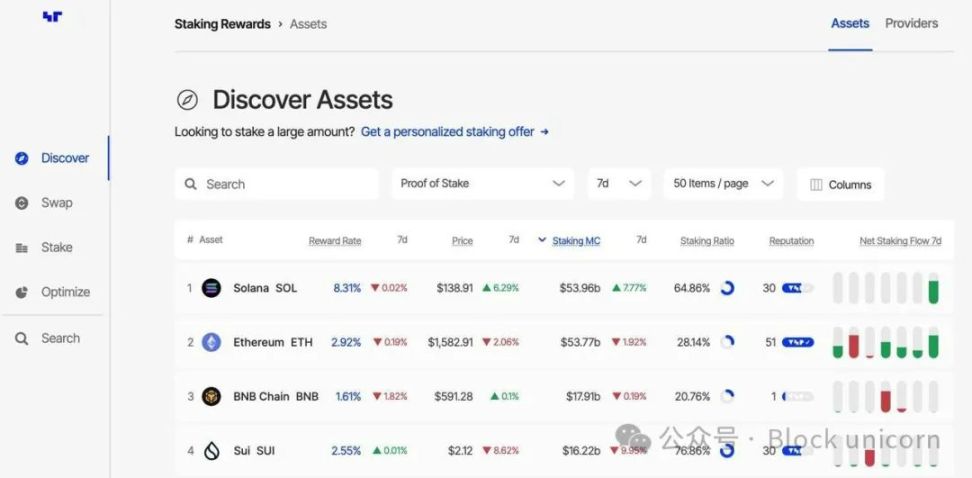
Task: Click BNB Chain's $17.91b staking market cap
Action: (x=583, y=396)
